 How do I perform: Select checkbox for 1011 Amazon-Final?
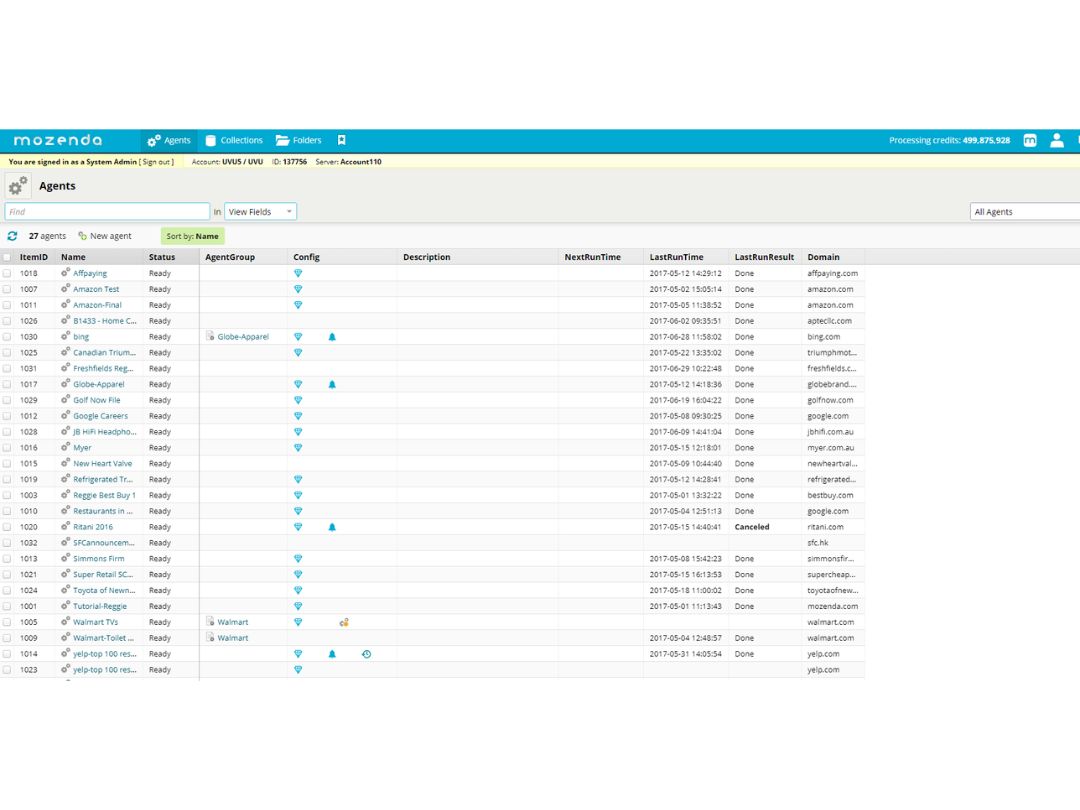[x=7, y=305]
